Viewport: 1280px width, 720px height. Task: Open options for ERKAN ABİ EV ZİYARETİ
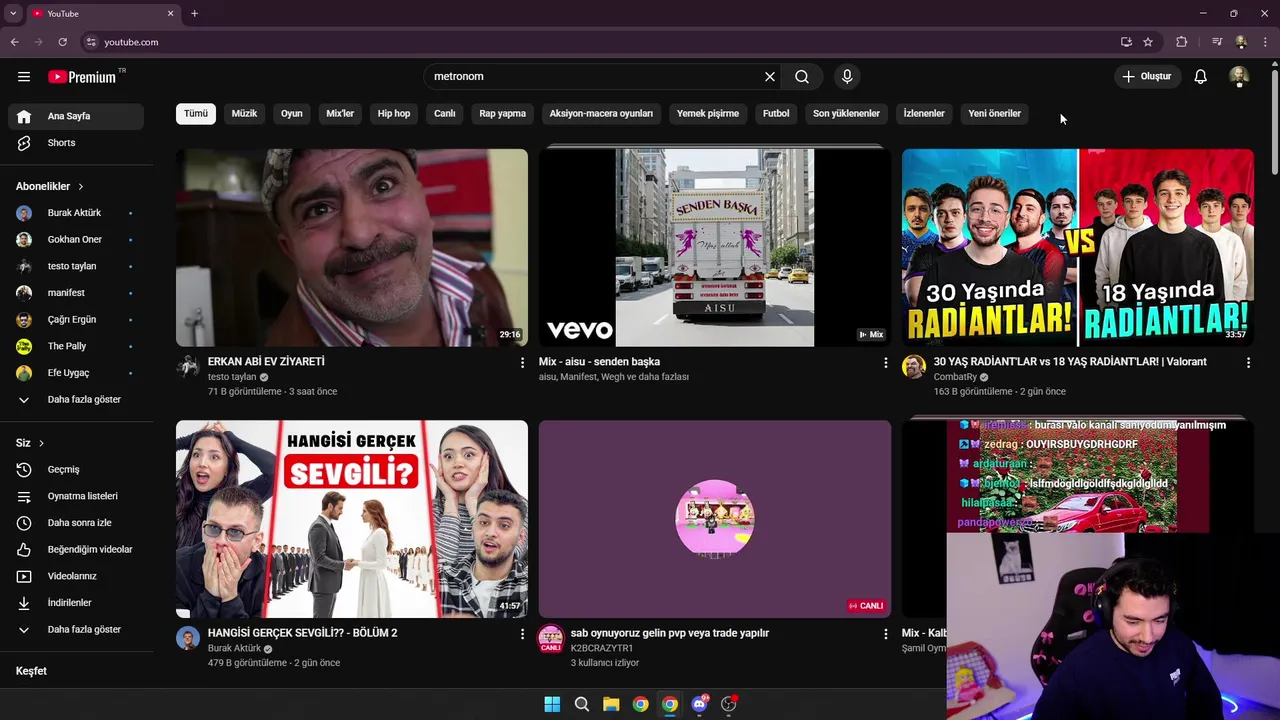[x=522, y=363]
